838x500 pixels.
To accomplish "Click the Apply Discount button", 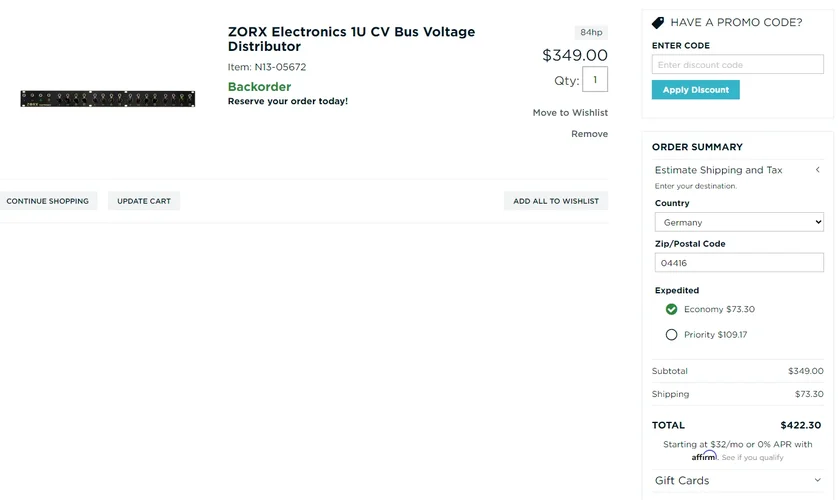I will (x=695, y=89).
